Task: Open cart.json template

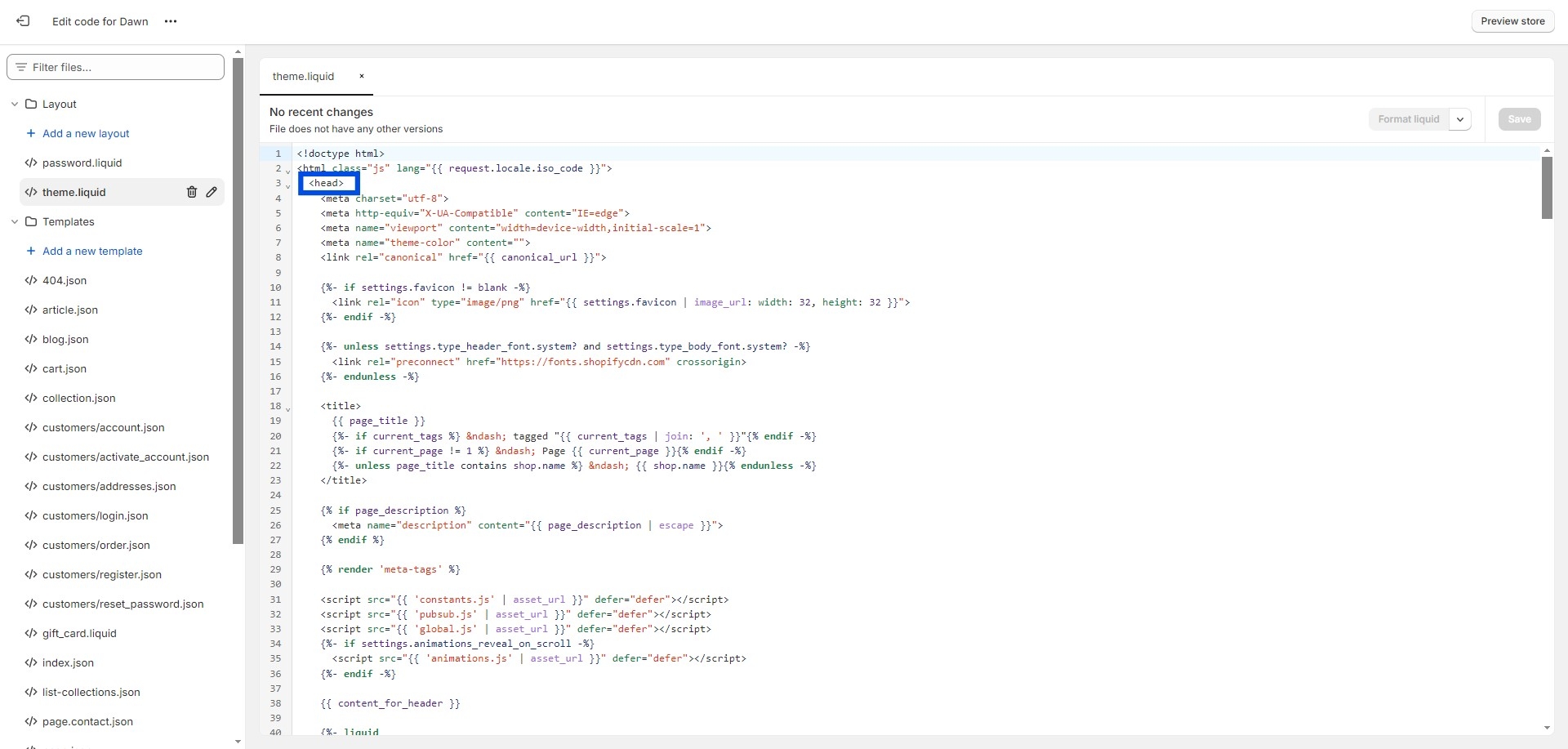Action: [65, 368]
